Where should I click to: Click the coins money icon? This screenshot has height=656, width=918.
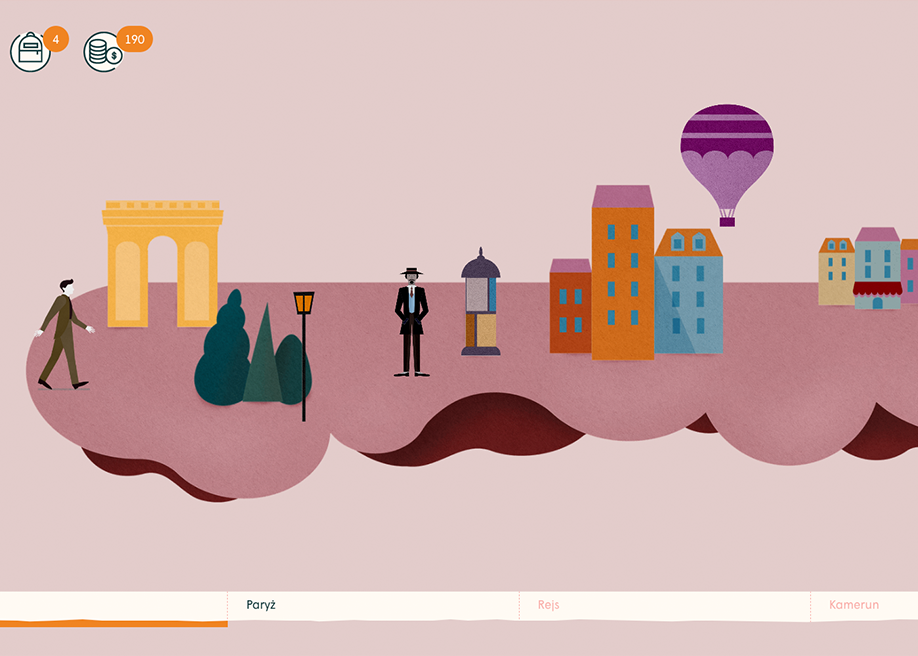tap(102, 52)
